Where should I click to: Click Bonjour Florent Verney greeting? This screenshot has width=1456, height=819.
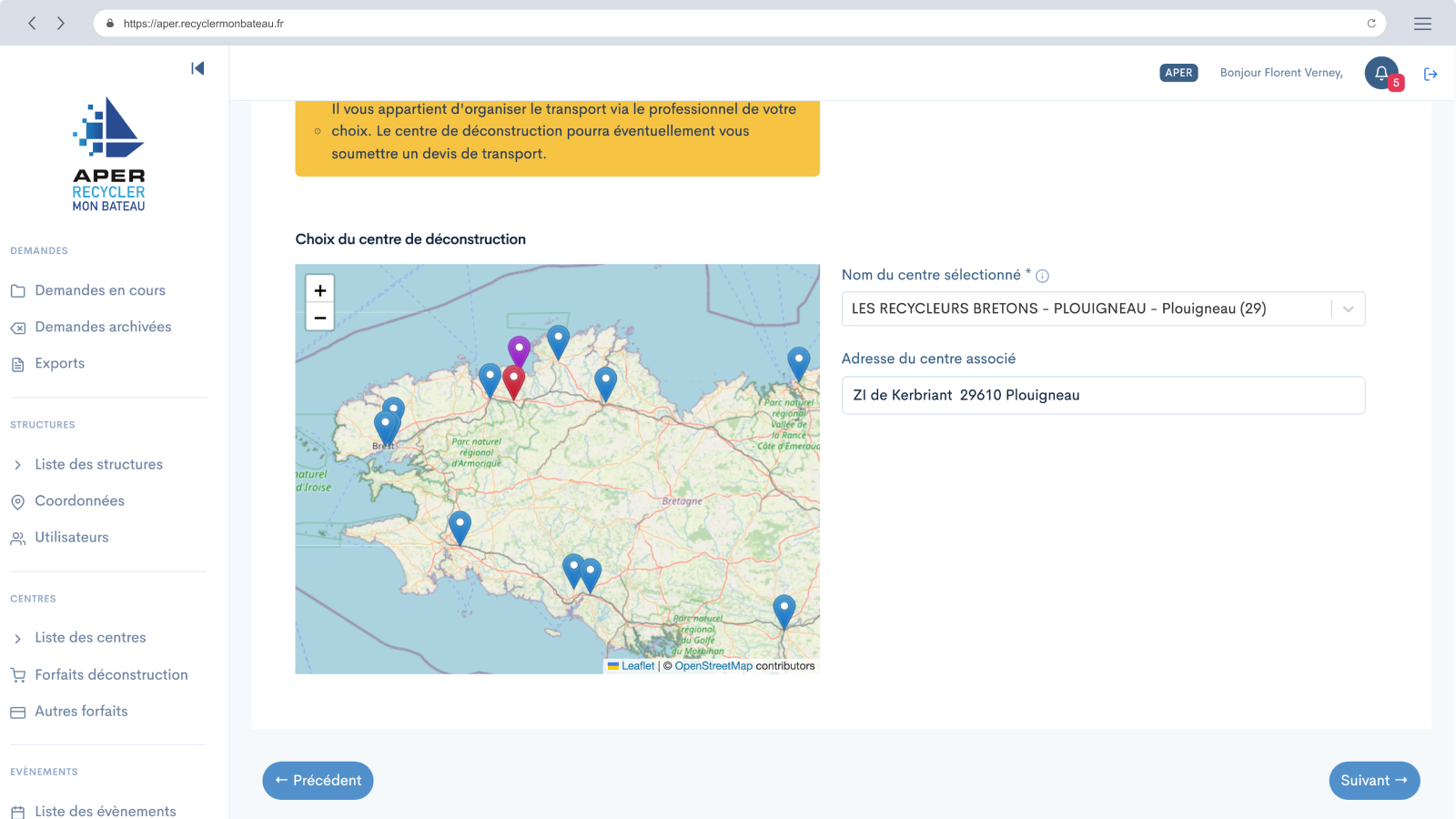tap(1281, 73)
